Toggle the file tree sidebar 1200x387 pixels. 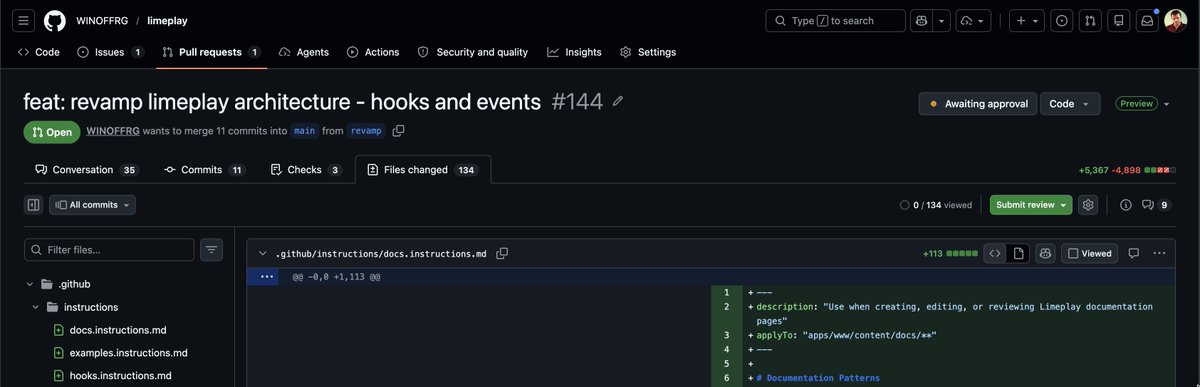click(34, 205)
